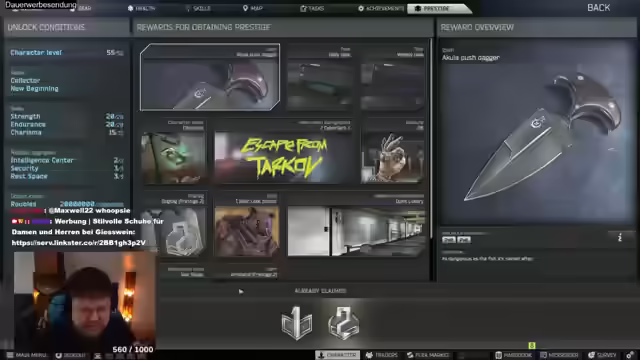Click the Endurance skill condition
Viewport: 640px width, 360px height.
pyautogui.click(x=67, y=124)
